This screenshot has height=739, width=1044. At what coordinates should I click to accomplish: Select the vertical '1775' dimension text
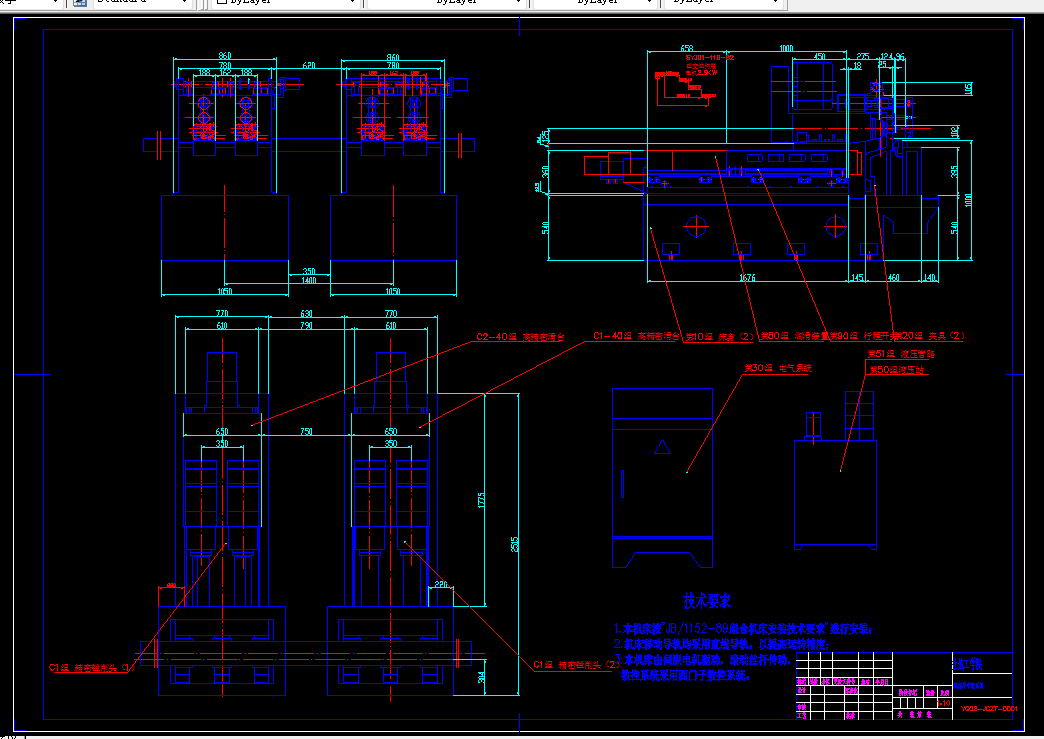point(481,501)
